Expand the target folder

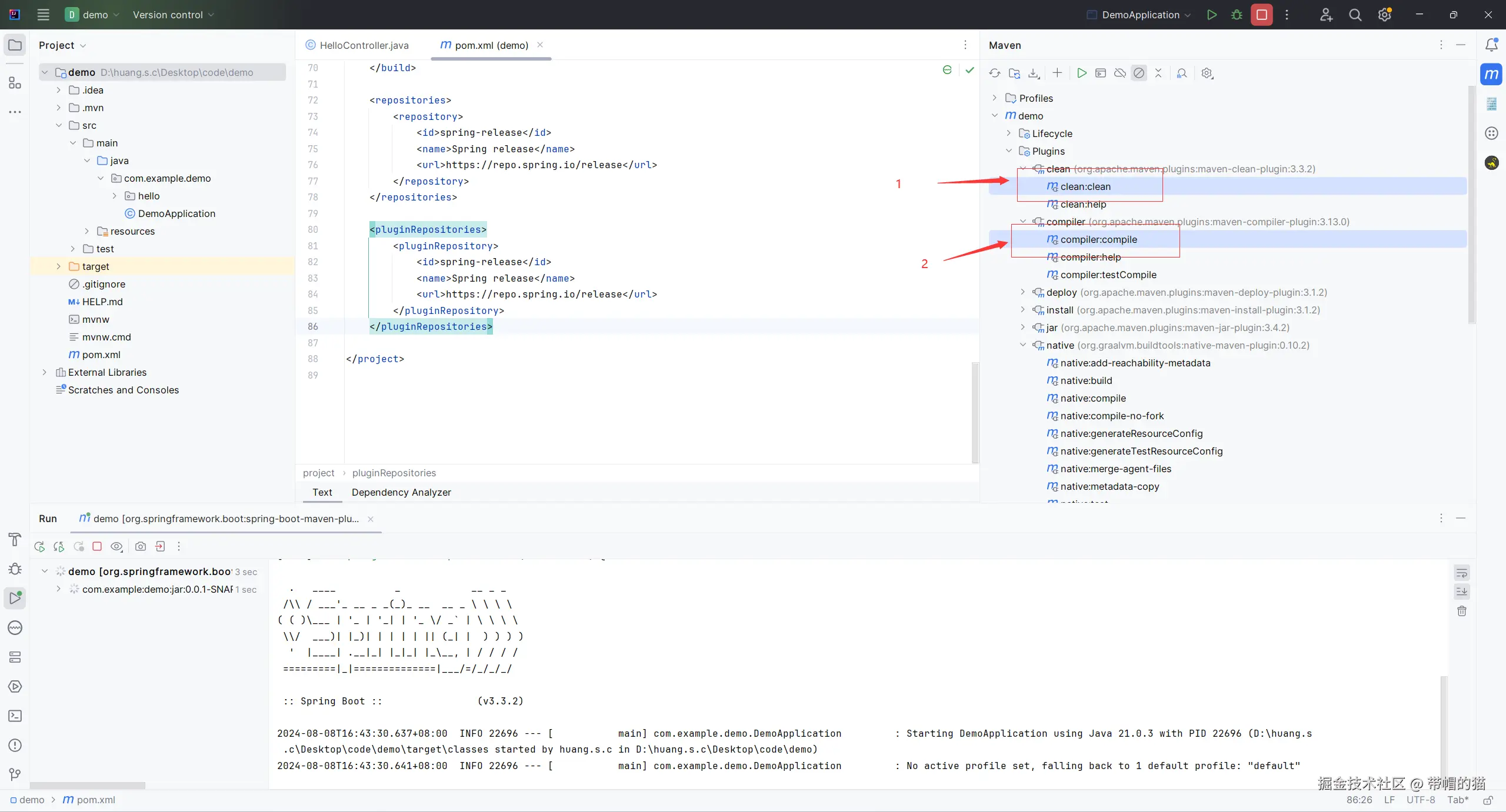tap(58, 266)
